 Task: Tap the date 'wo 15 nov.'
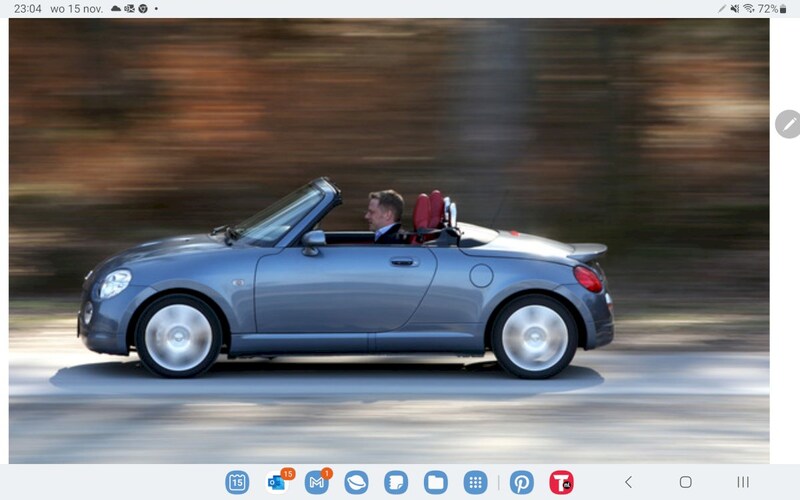pyautogui.click(x=77, y=9)
